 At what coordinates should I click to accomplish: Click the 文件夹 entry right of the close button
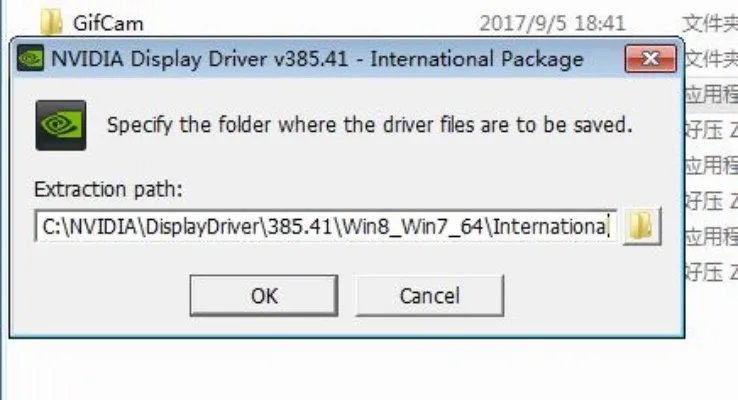point(711,59)
